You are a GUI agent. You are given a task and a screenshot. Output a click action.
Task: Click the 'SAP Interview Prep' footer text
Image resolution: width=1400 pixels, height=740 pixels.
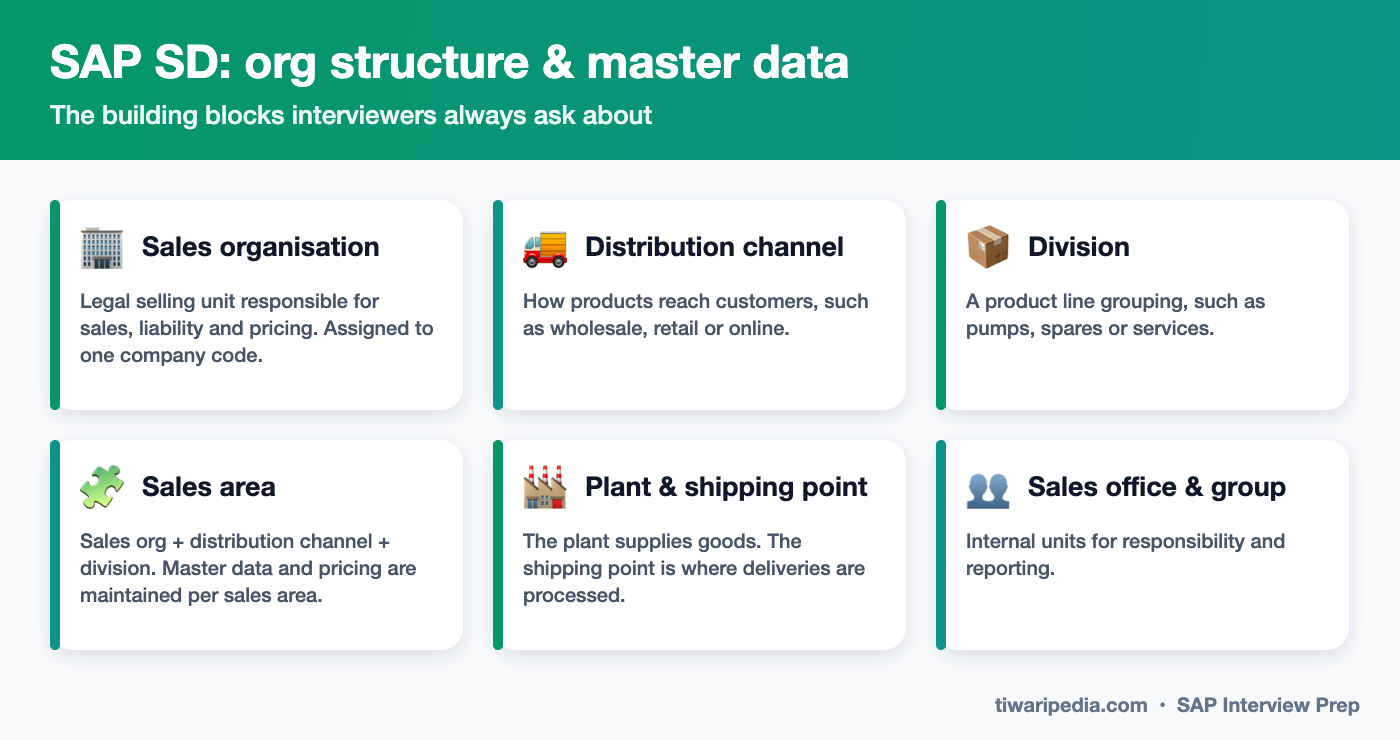click(1268, 705)
